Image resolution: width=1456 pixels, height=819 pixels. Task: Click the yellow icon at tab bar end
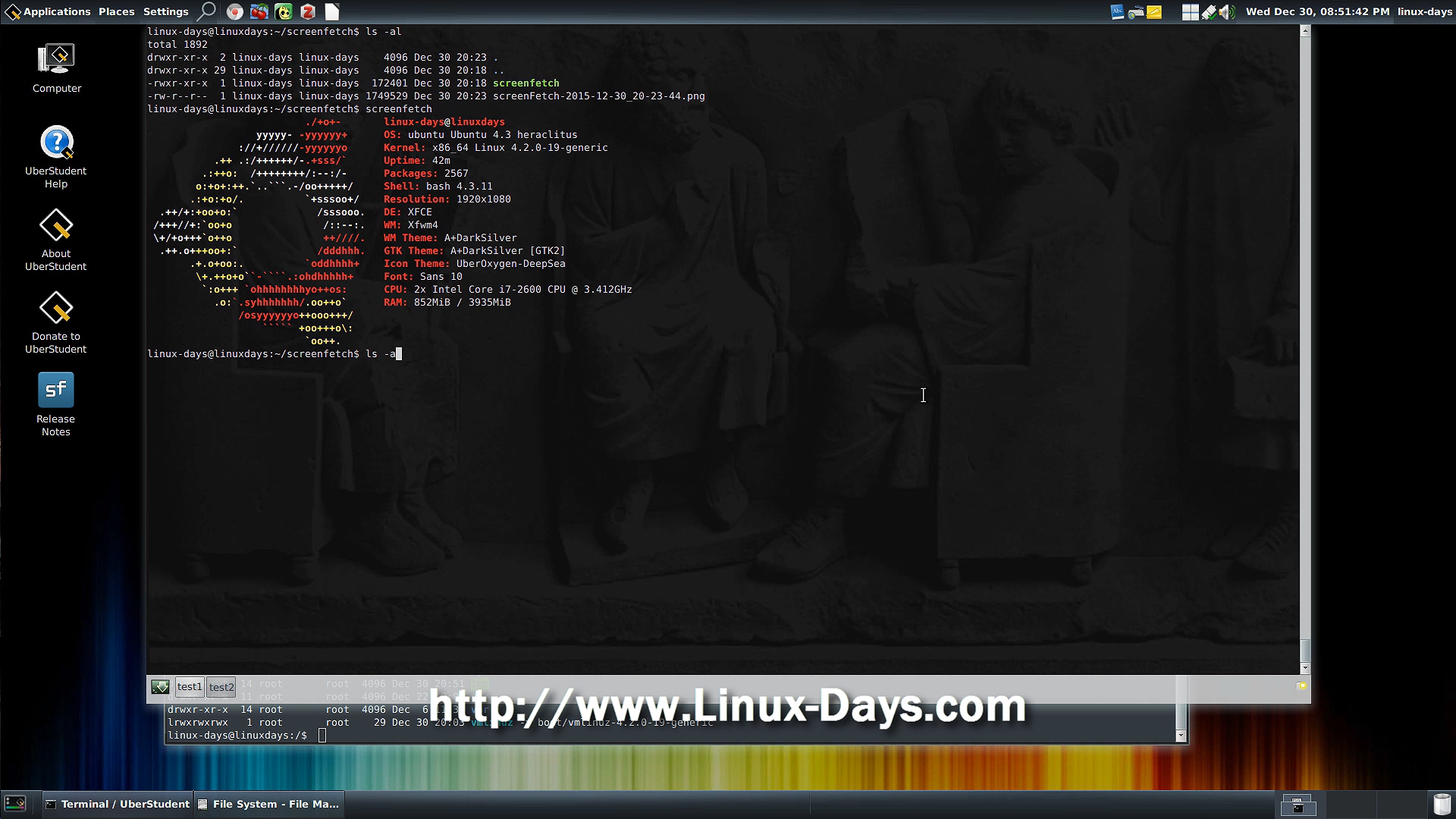(1302, 686)
